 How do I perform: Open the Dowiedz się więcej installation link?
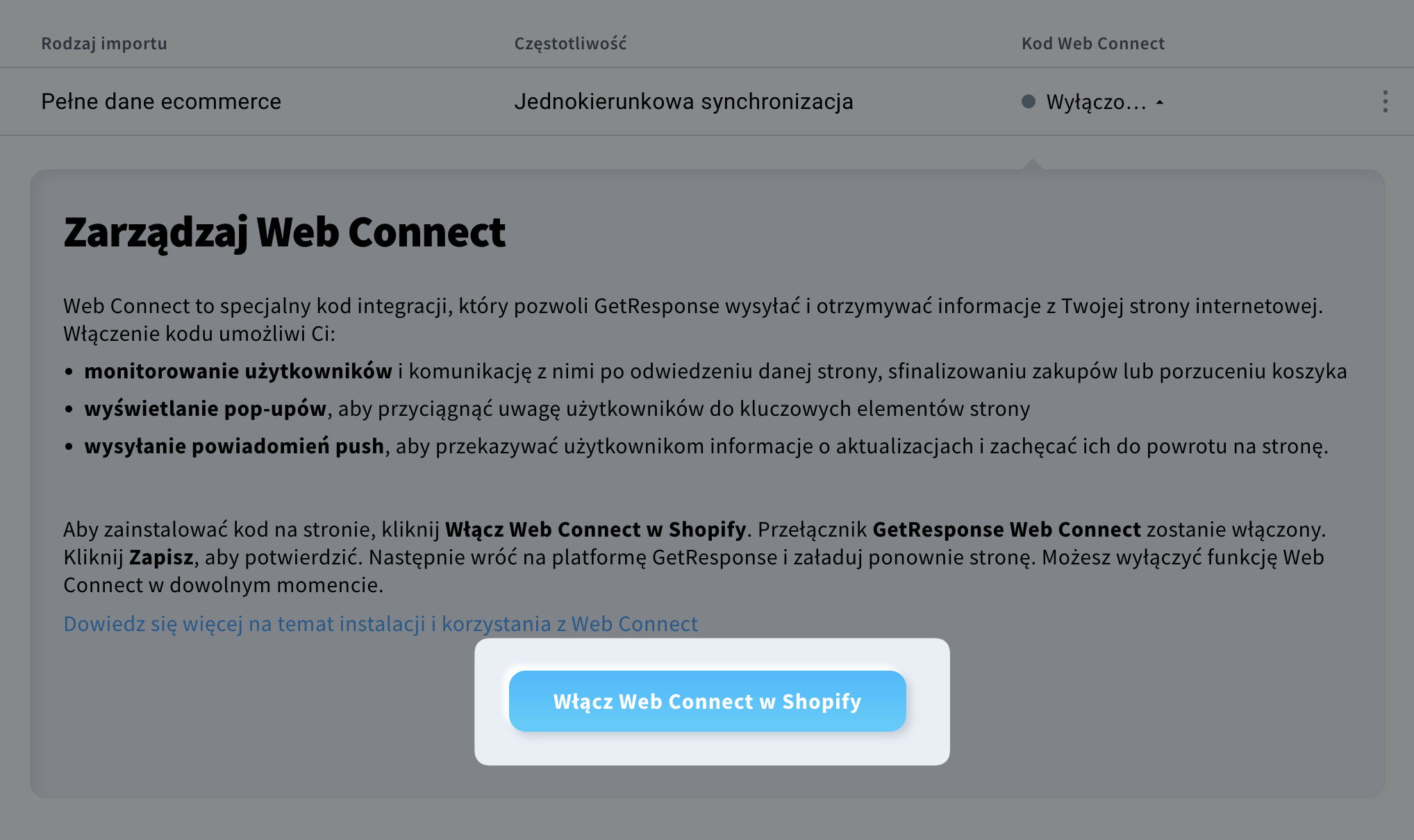click(381, 623)
